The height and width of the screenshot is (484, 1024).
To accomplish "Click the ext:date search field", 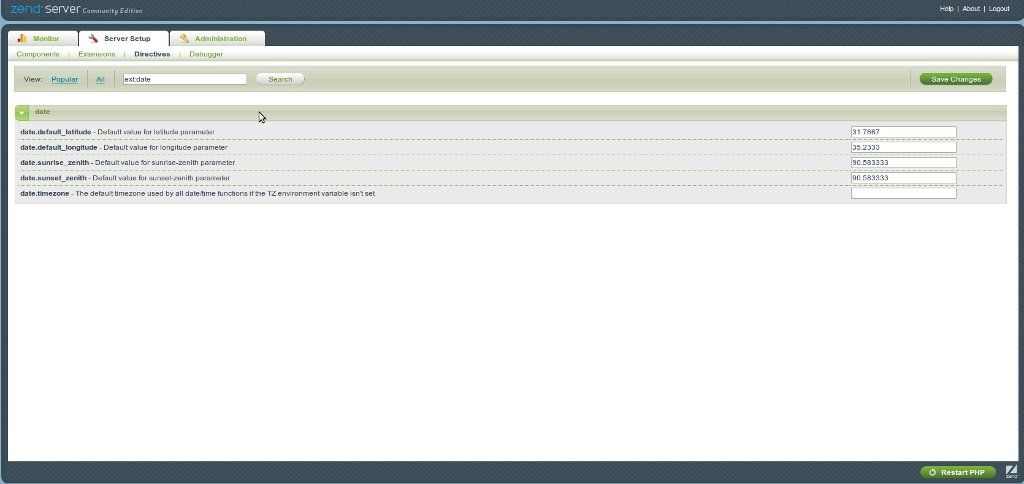I will (x=185, y=79).
